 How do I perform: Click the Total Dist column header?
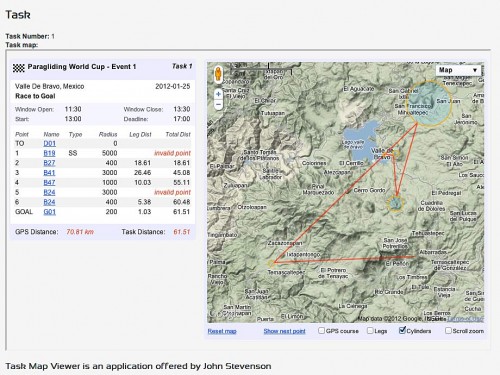178,134
